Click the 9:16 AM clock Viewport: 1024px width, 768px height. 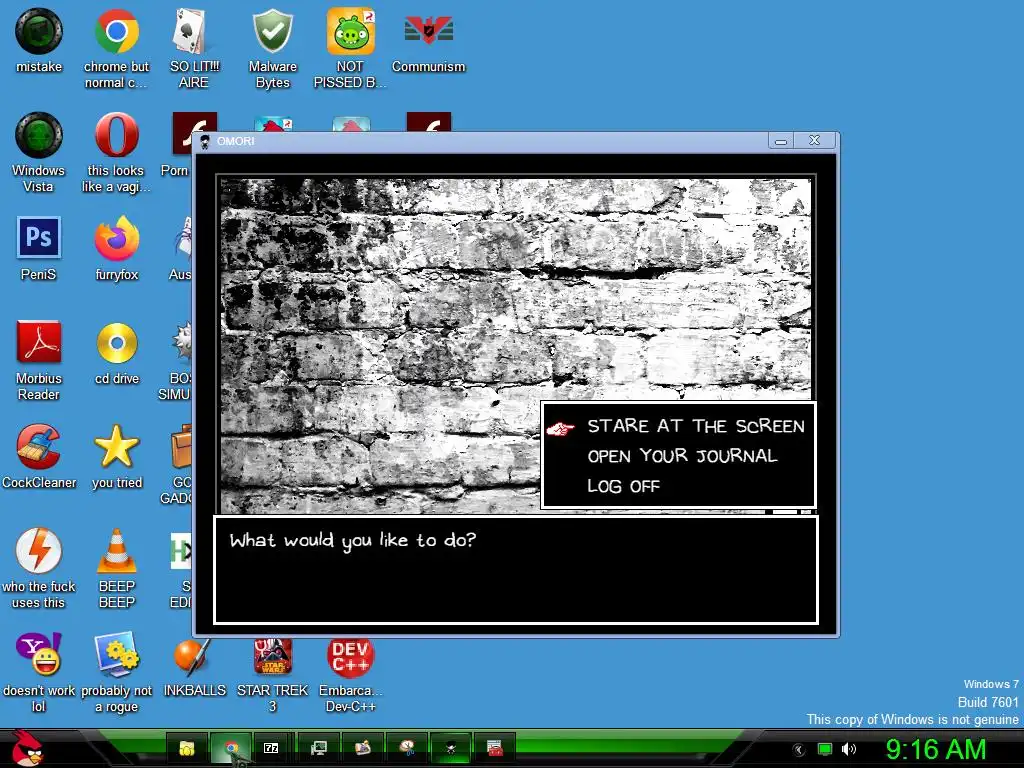pos(935,749)
